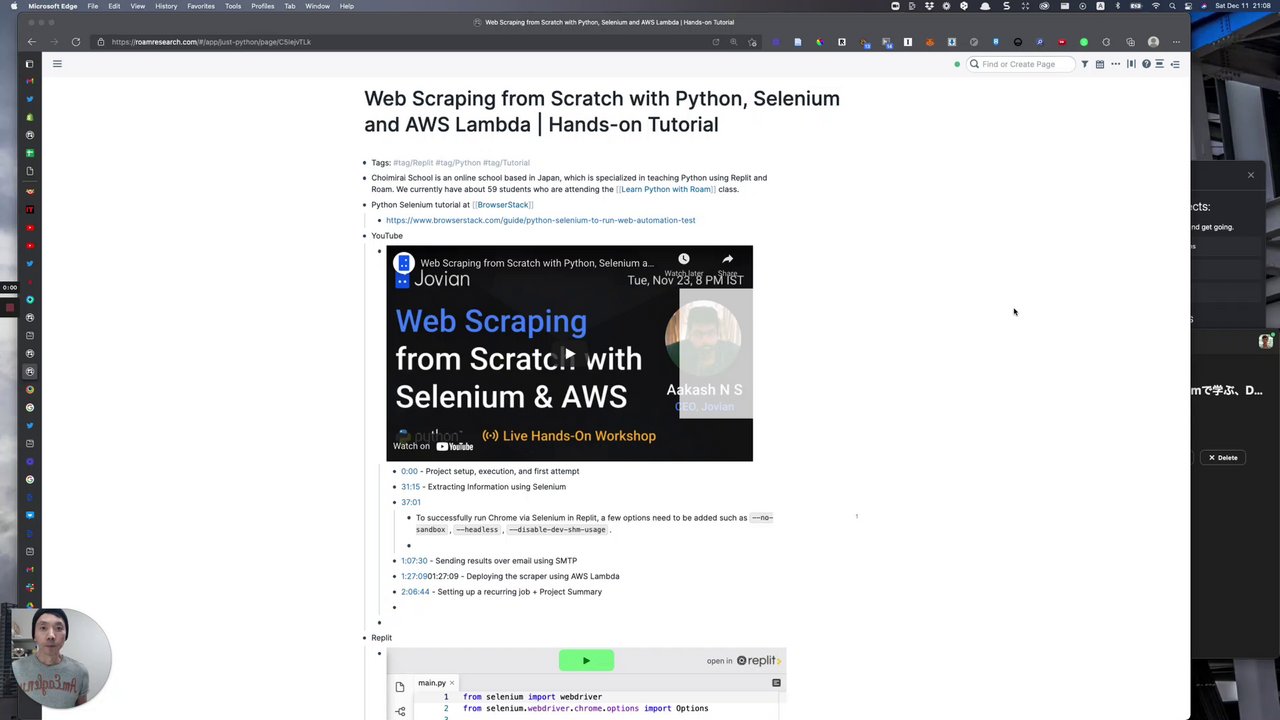Image resolution: width=1280 pixels, height=720 pixels.
Task: Open the Bluetooth menu bar icon
Action: point(1118,6)
